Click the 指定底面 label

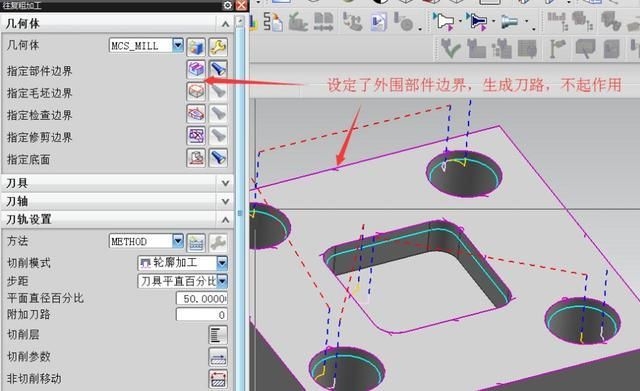tap(29, 160)
